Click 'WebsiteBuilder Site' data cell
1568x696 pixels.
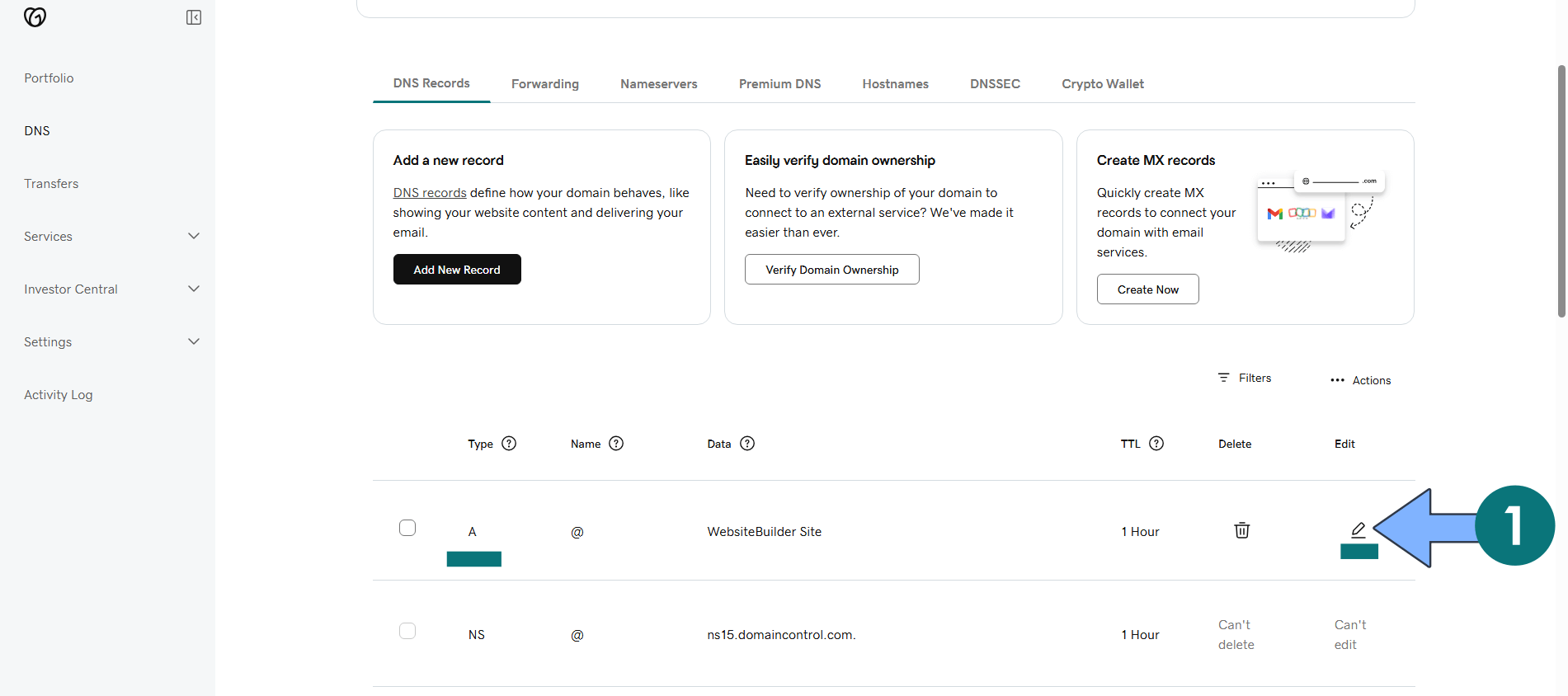765,532
